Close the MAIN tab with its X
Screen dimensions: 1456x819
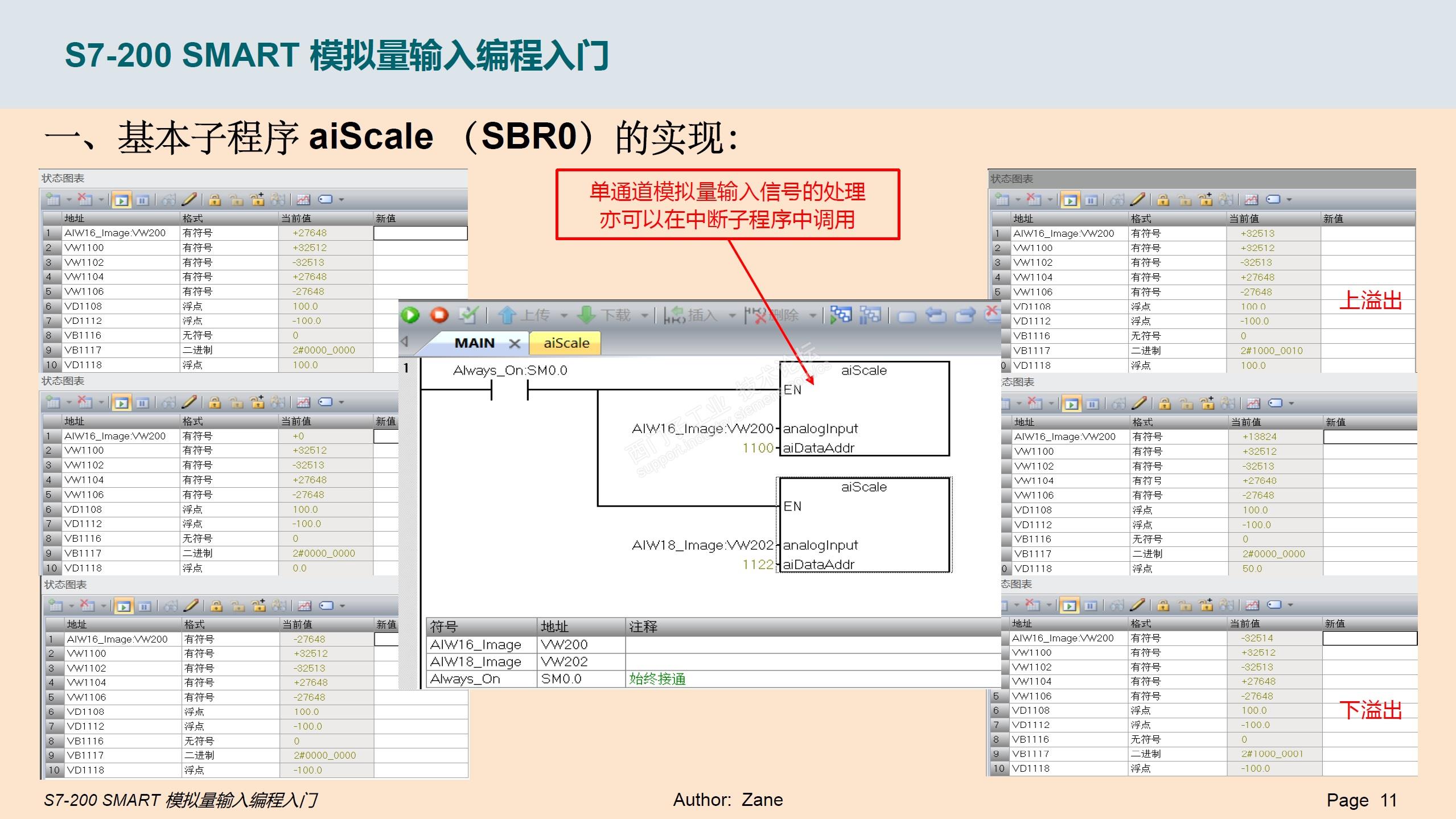click(x=515, y=344)
